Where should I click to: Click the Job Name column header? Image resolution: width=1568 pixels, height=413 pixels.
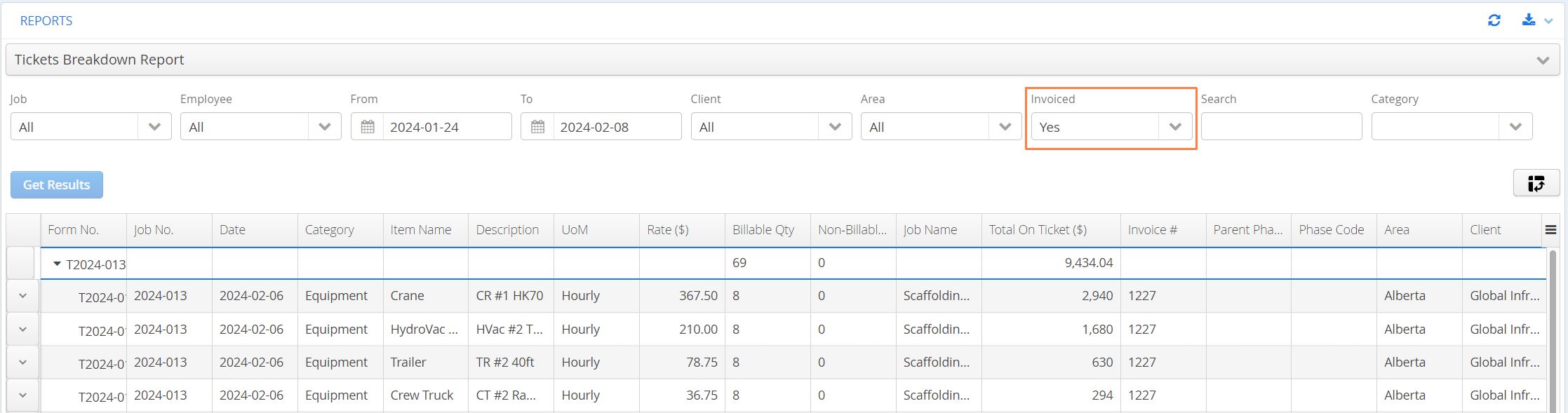point(939,230)
